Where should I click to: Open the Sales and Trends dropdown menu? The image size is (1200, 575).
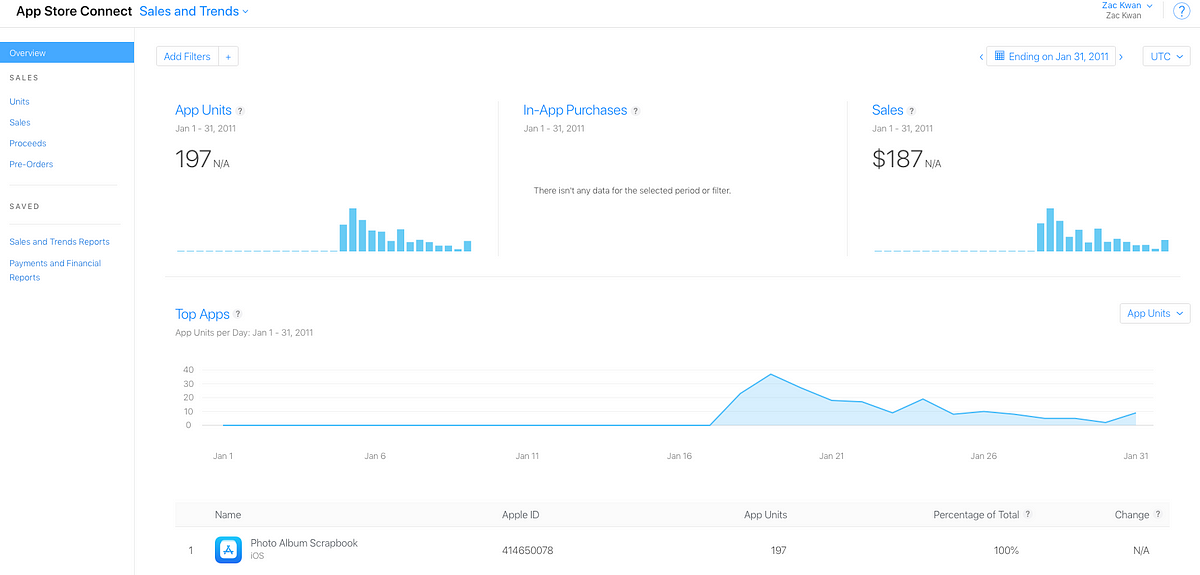pos(194,12)
